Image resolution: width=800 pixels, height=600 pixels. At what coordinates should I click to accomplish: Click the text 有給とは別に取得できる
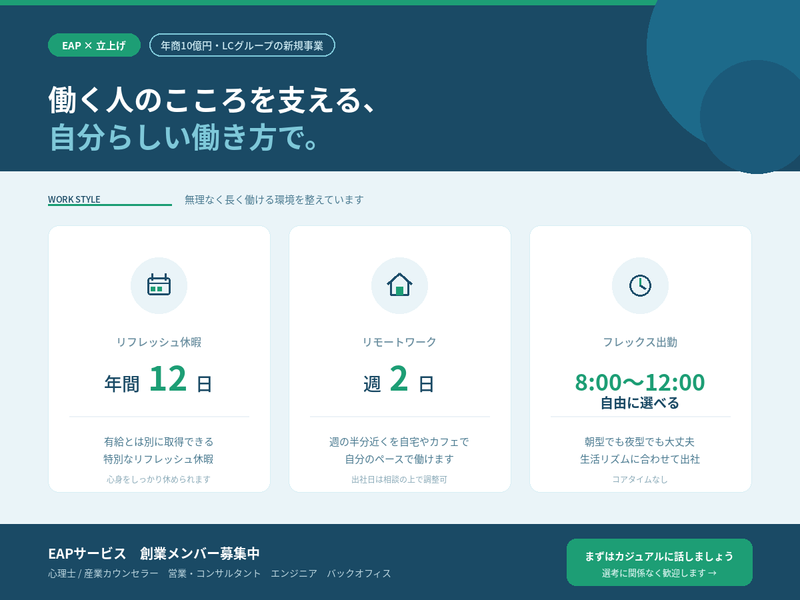pos(159,441)
